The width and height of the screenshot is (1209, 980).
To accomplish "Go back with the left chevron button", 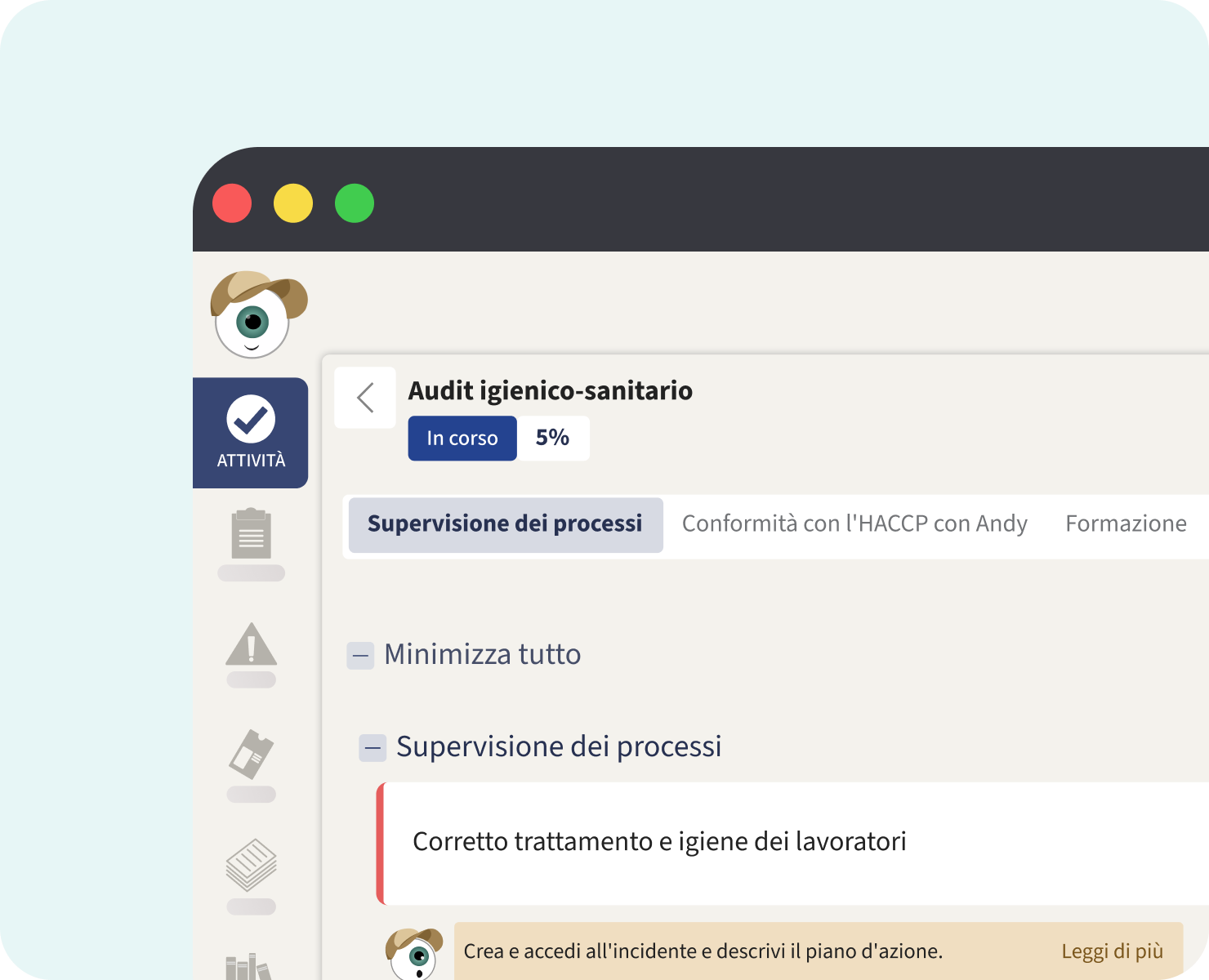I will (x=365, y=398).
